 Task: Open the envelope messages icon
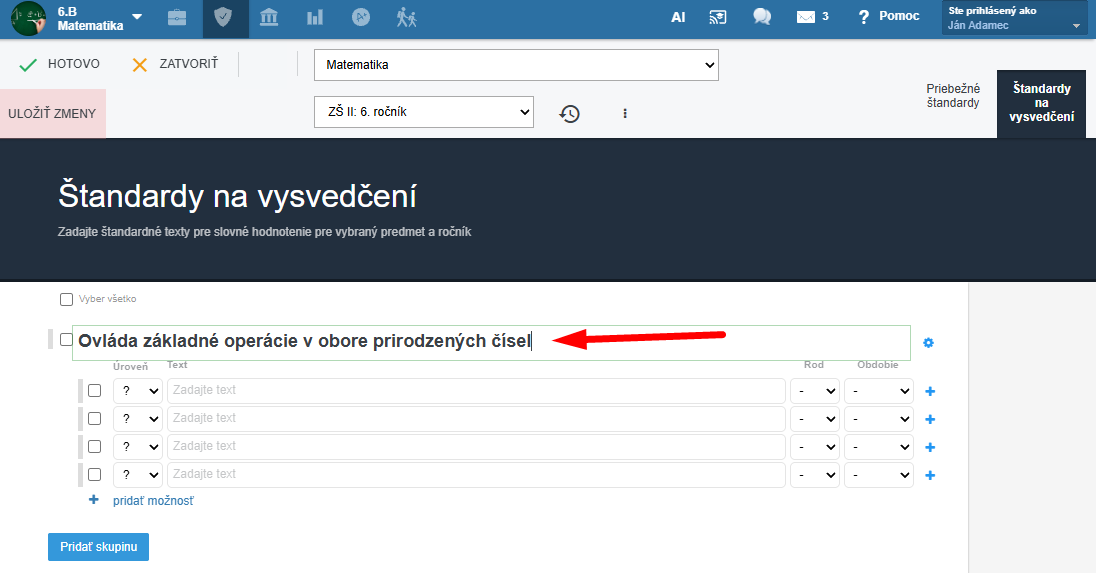click(806, 17)
